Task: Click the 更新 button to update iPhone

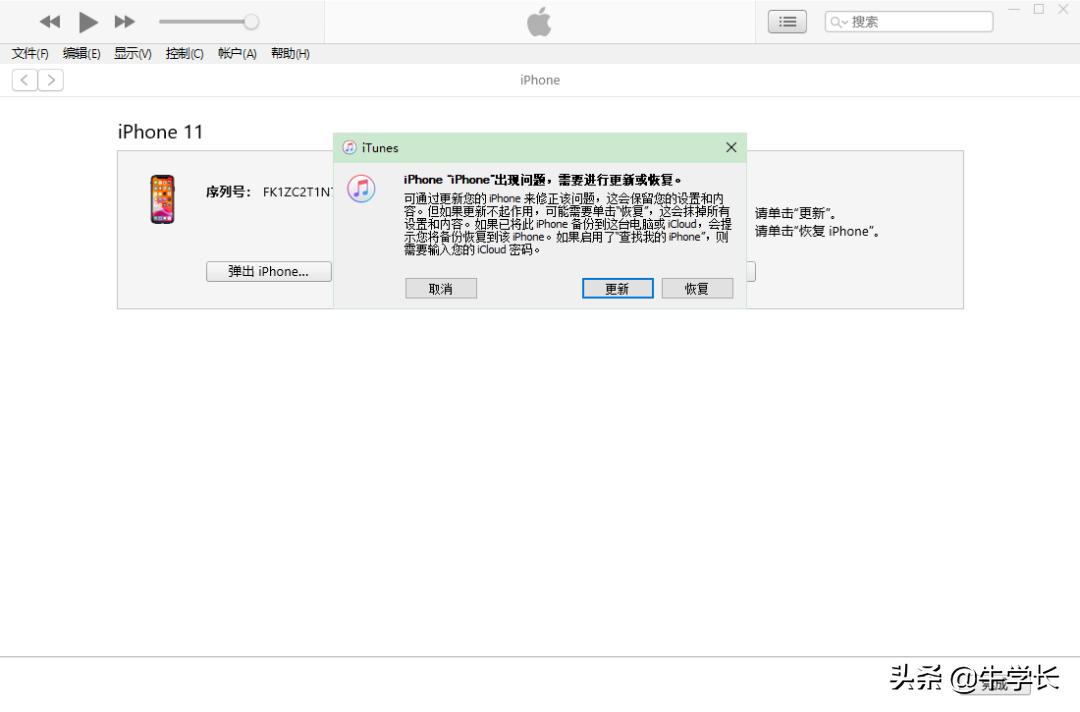Action: (x=617, y=288)
